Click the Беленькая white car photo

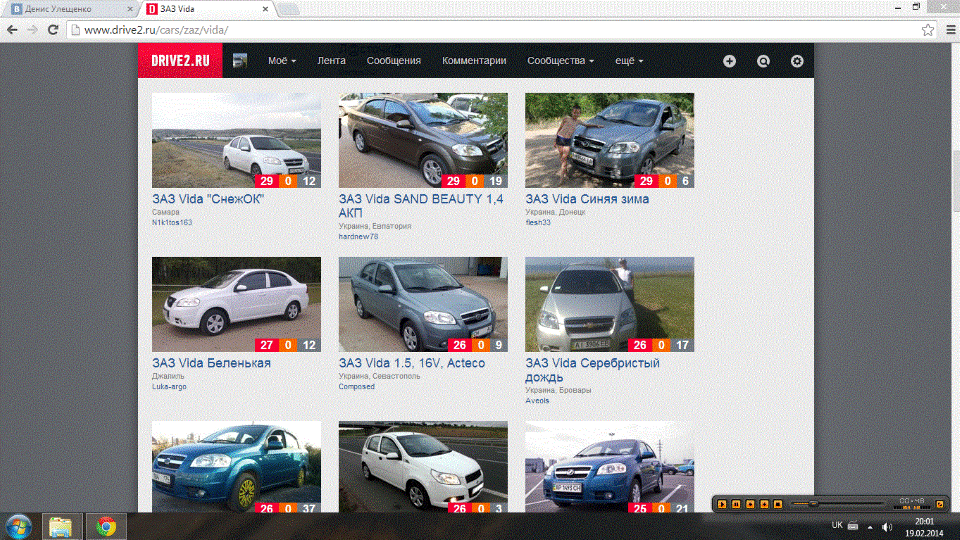[x=236, y=304]
